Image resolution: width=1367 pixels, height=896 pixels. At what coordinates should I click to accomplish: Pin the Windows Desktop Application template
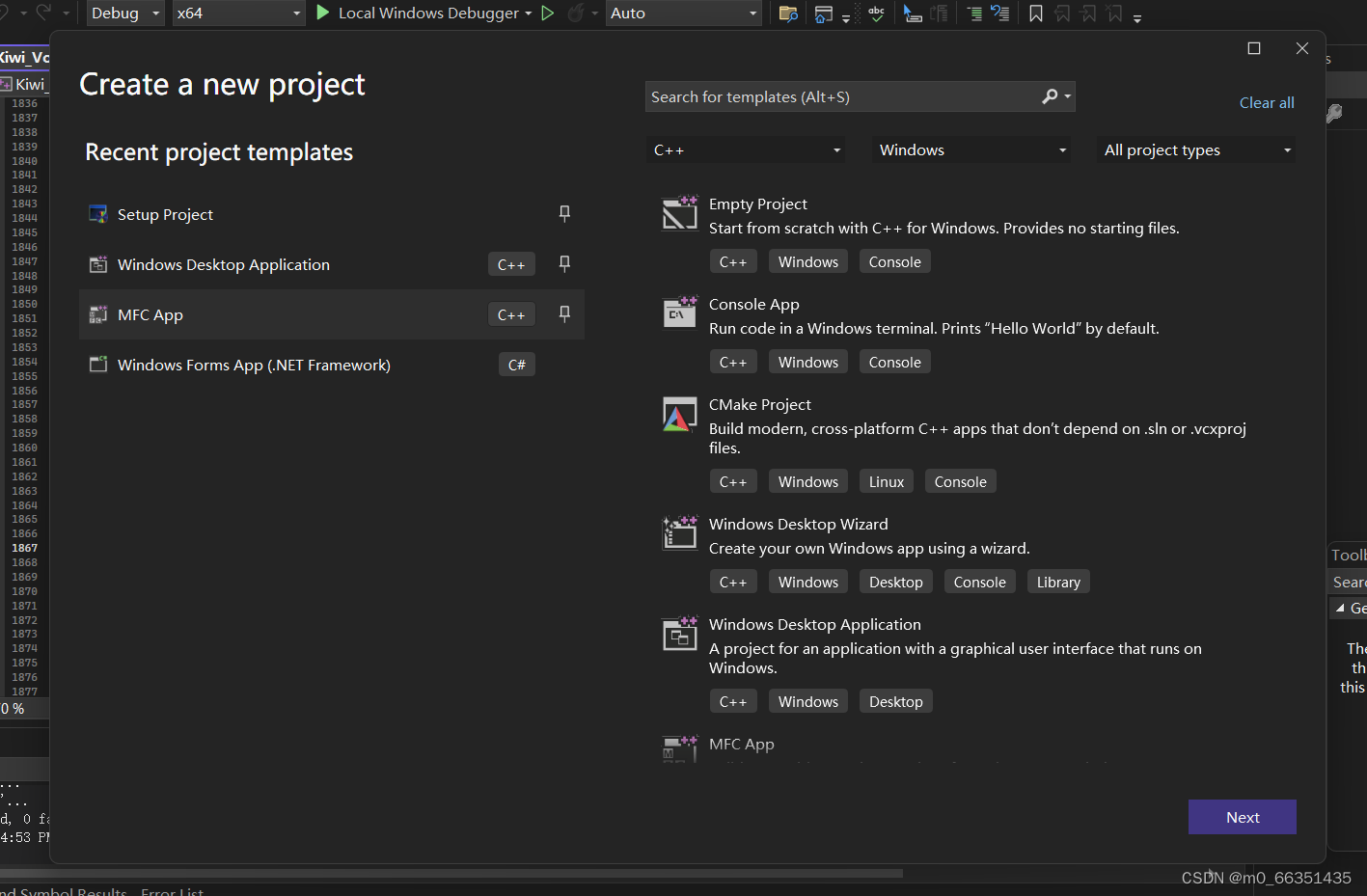(x=564, y=263)
